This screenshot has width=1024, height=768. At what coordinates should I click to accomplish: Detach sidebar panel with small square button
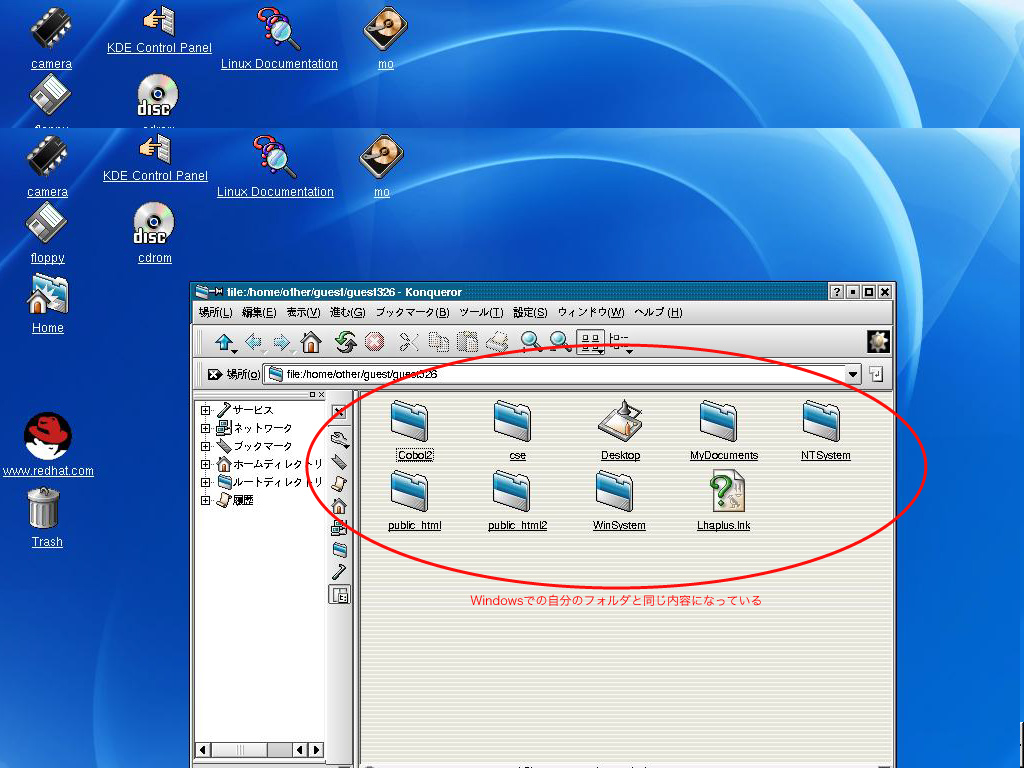coord(312,394)
